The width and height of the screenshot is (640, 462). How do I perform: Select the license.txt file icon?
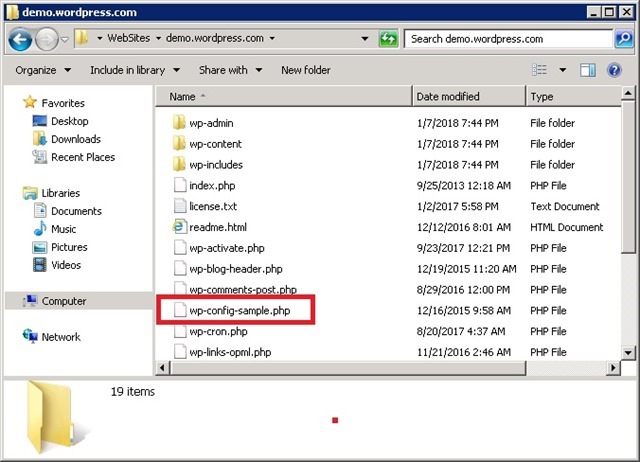click(x=180, y=206)
